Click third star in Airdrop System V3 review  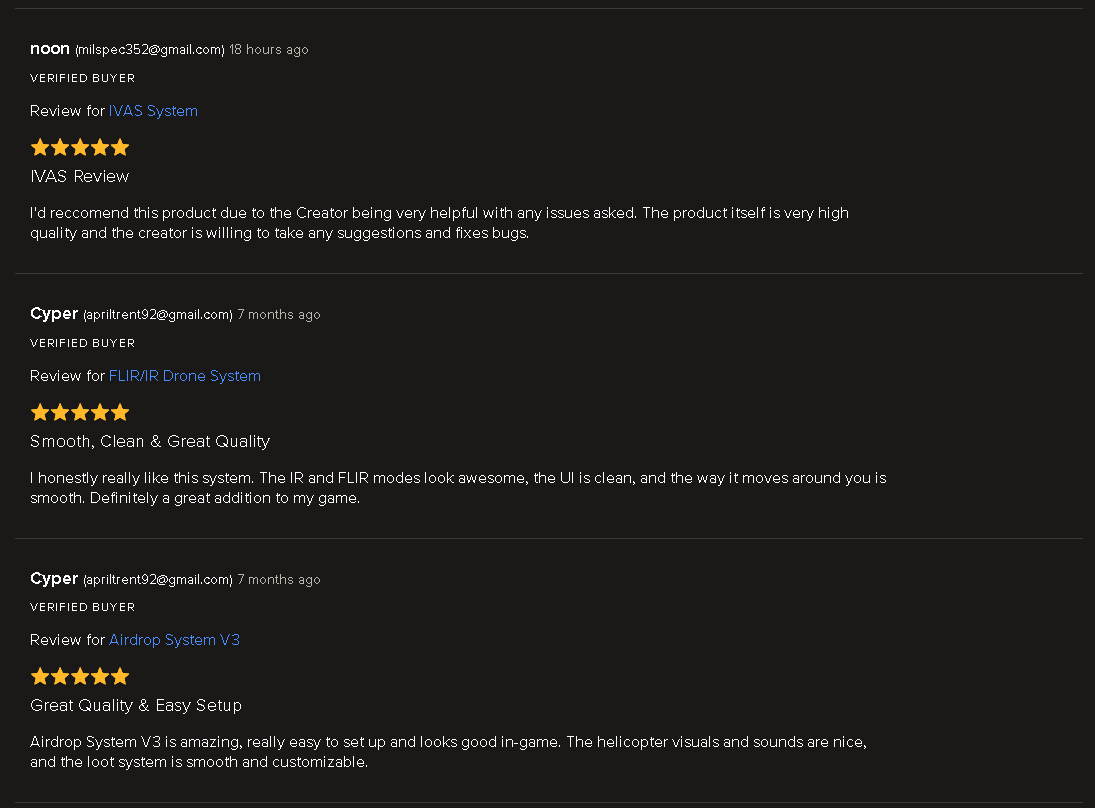80,676
